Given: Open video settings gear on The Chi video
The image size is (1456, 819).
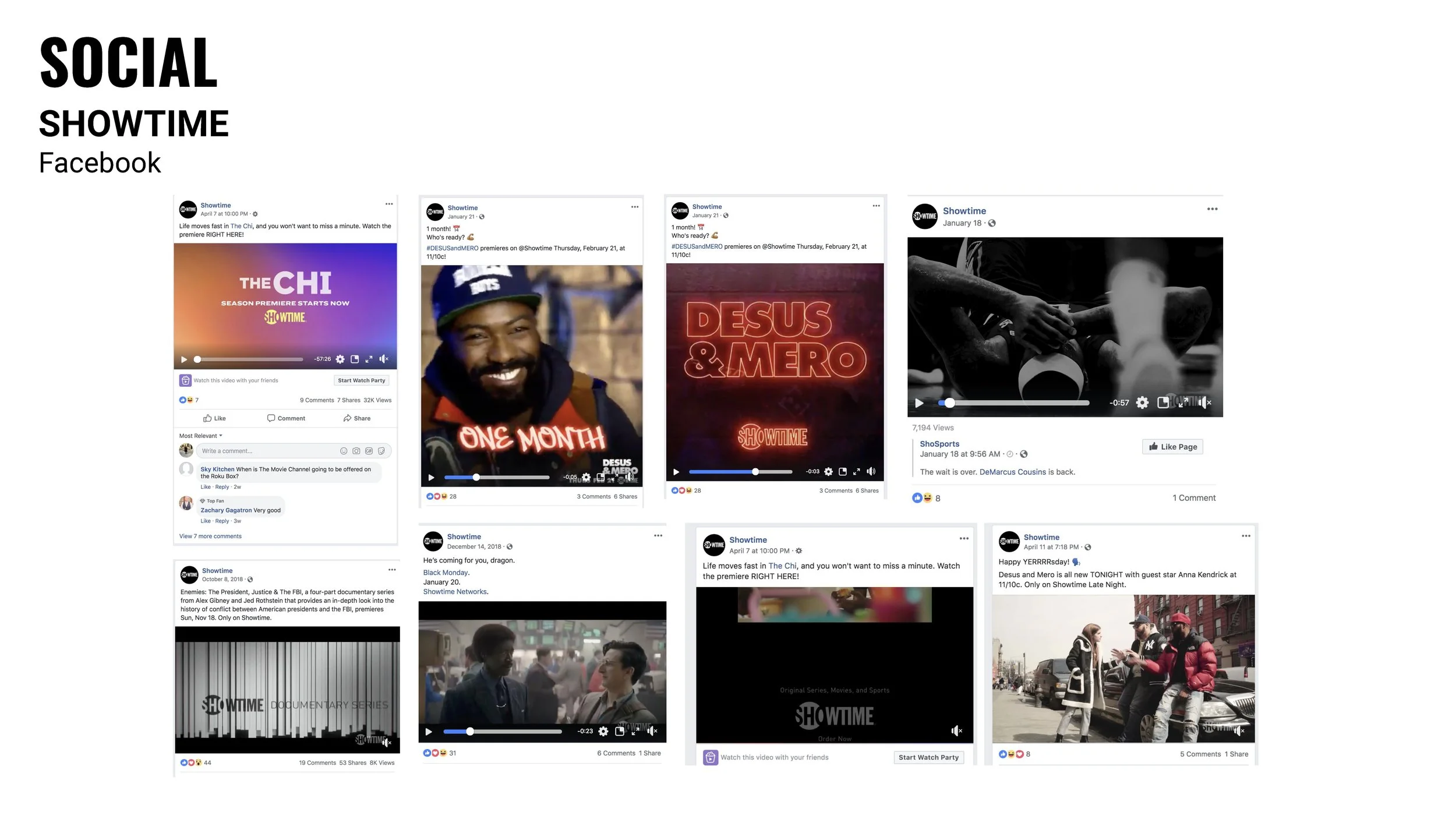Looking at the screenshot, I should click(x=340, y=359).
